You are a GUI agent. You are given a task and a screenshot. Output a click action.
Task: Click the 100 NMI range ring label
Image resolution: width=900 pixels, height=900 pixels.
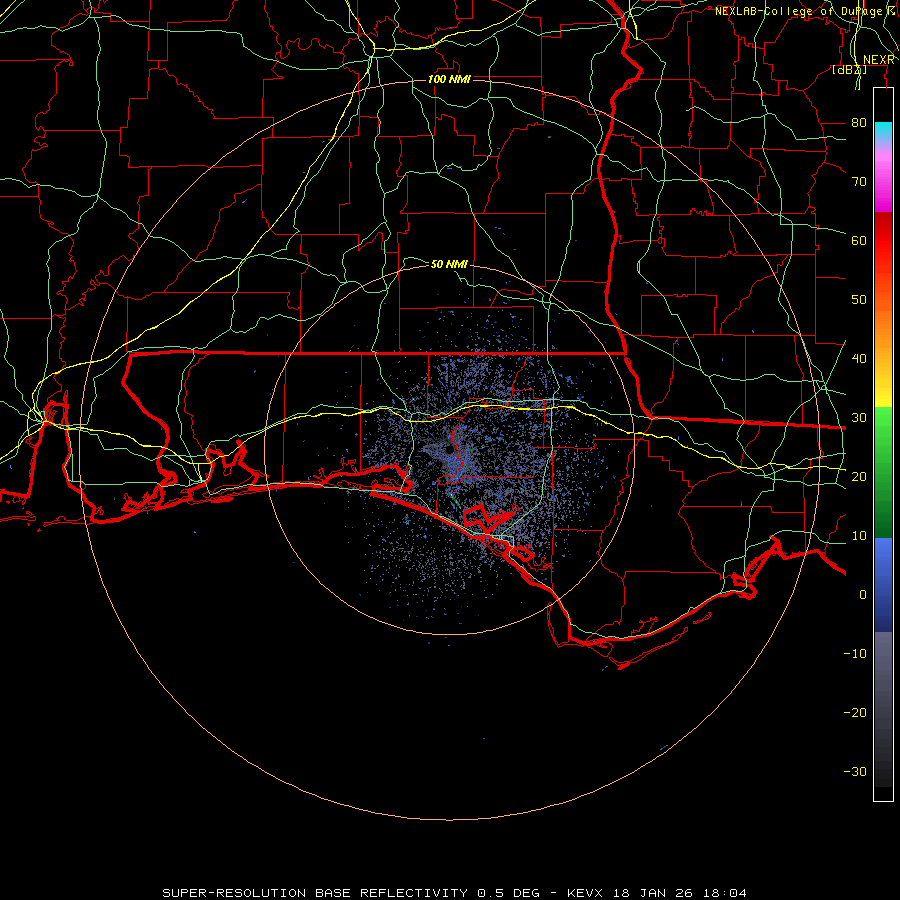pyautogui.click(x=449, y=79)
